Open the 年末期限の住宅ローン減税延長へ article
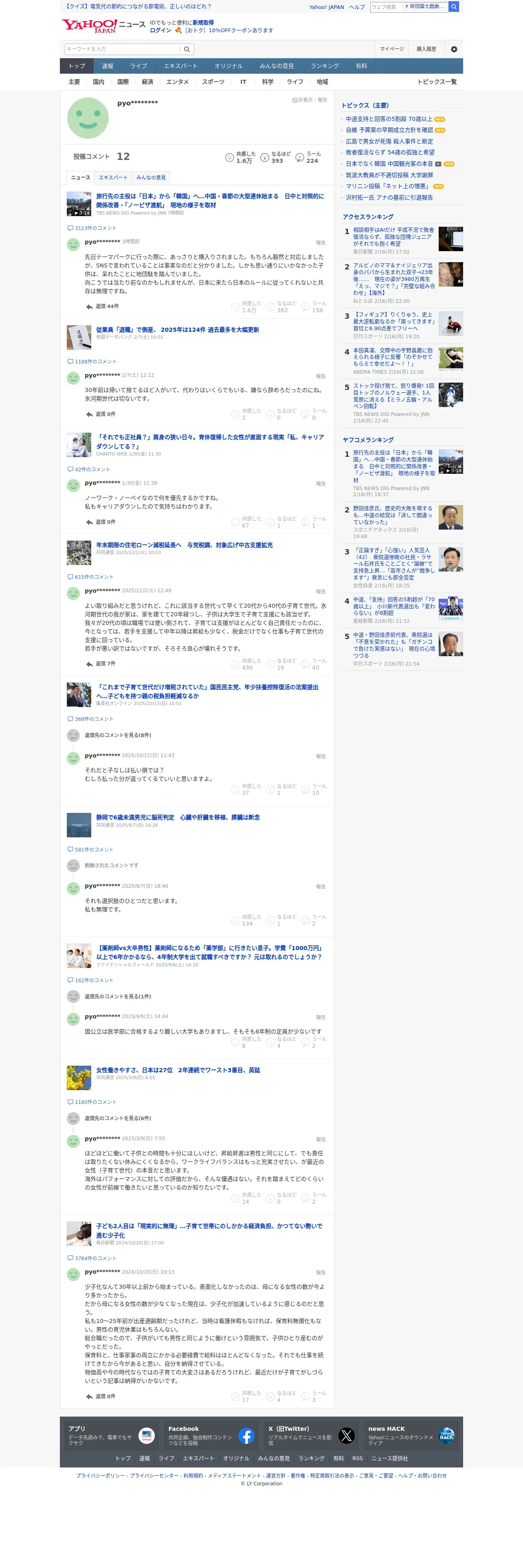523x1568 pixels. pyautogui.click(x=185, y=545)
